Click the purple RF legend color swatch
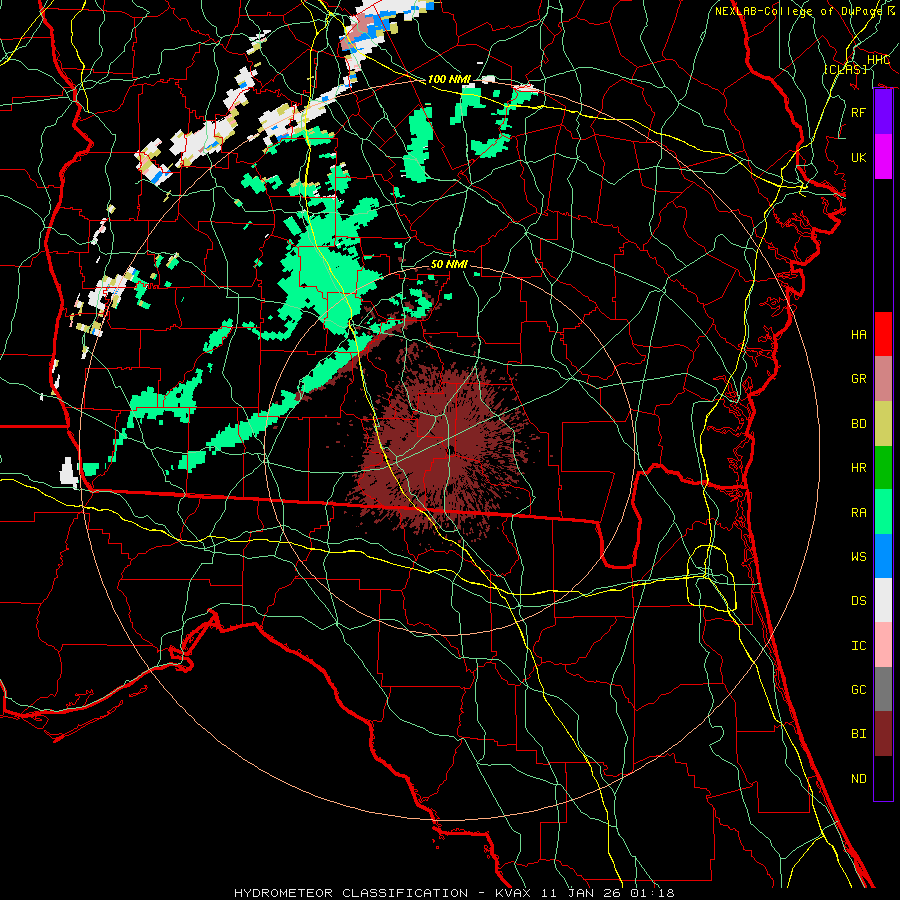The image size is (900, 900). point(883,112)
